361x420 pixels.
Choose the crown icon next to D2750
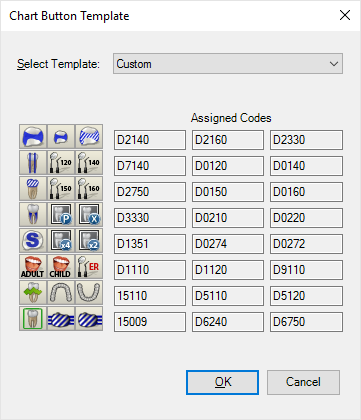pos(33,189)
